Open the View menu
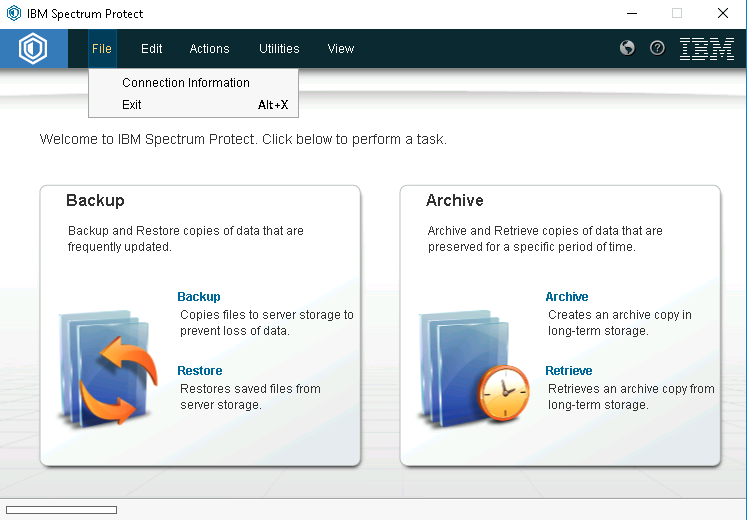 tap(340, 48)
